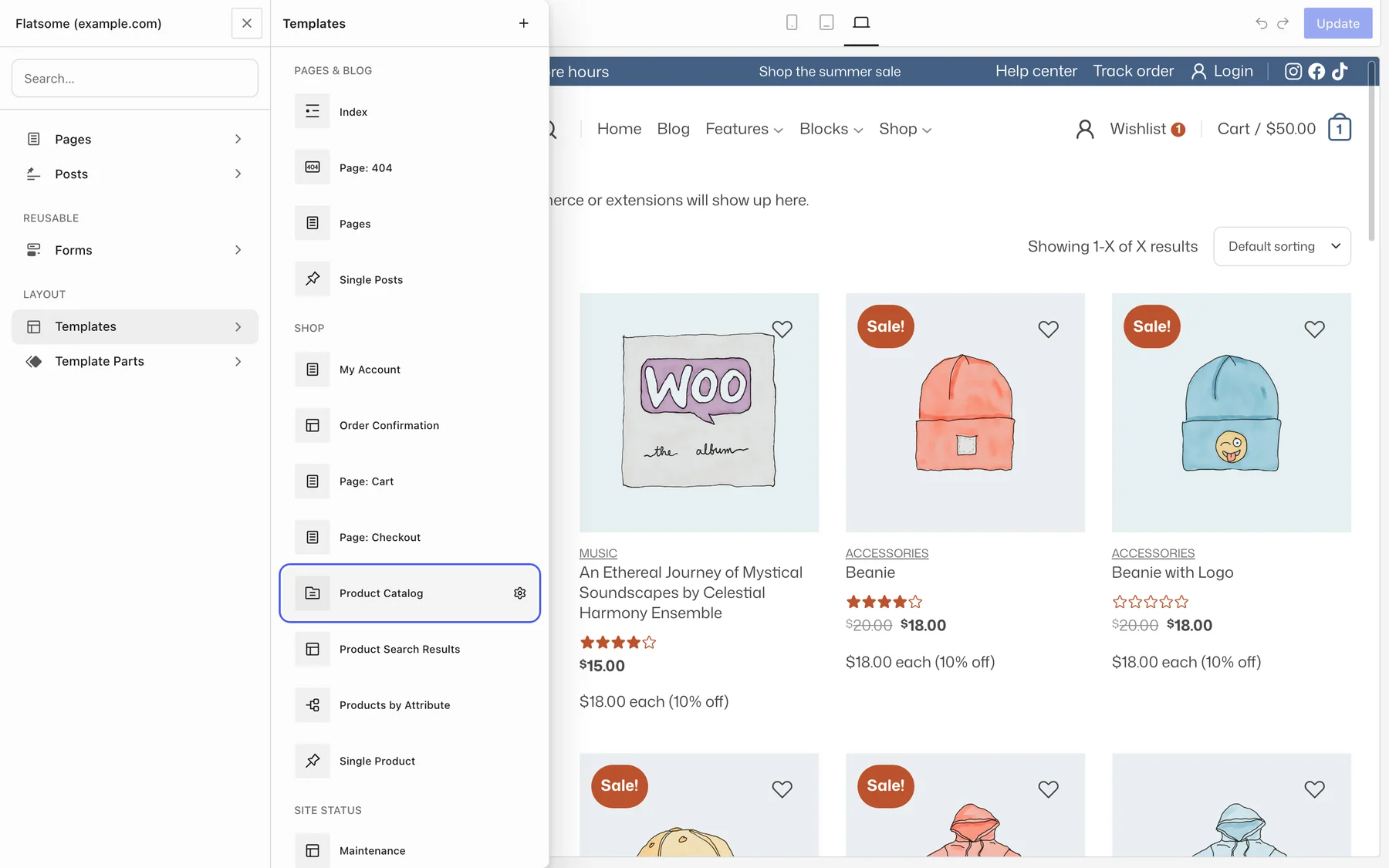Expand the Forms section
The height and width of the screenshot is (868, 1389).
pos(135,250)
